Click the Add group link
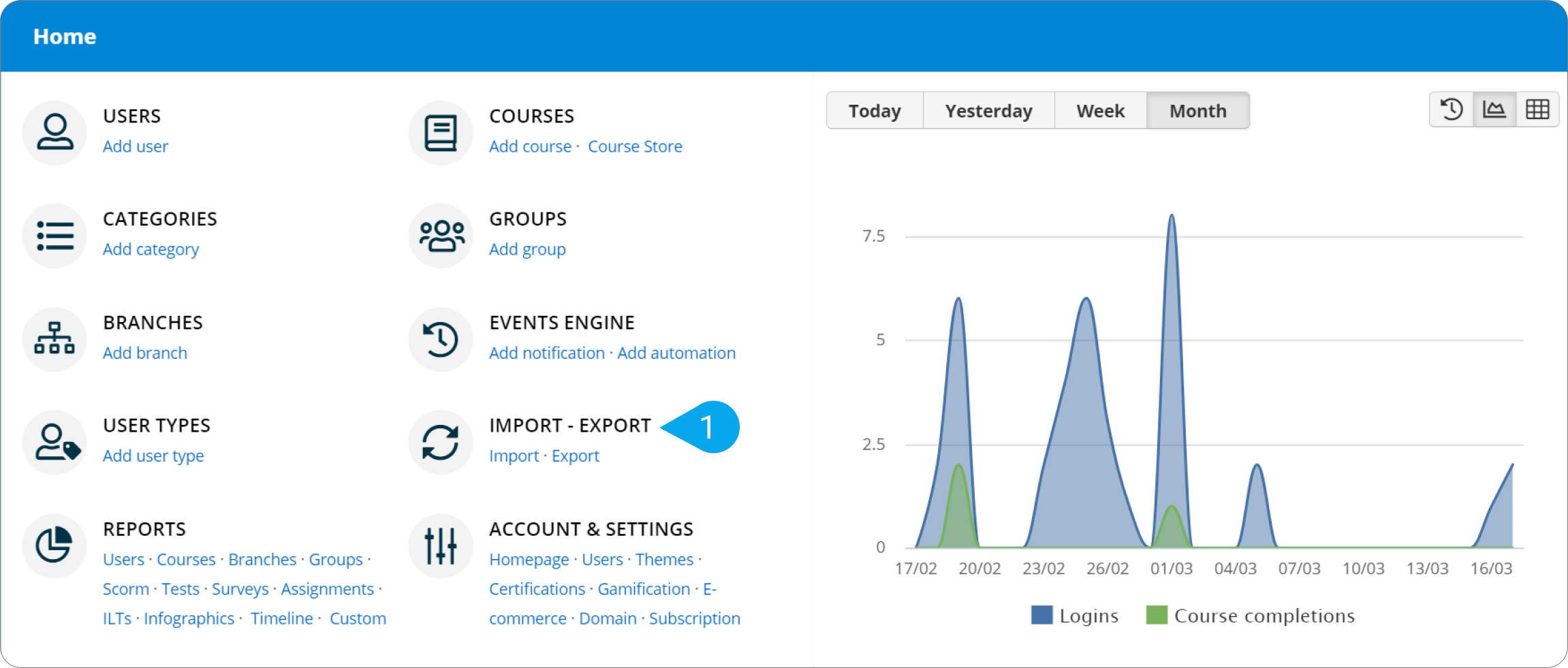 coord(527,250)
